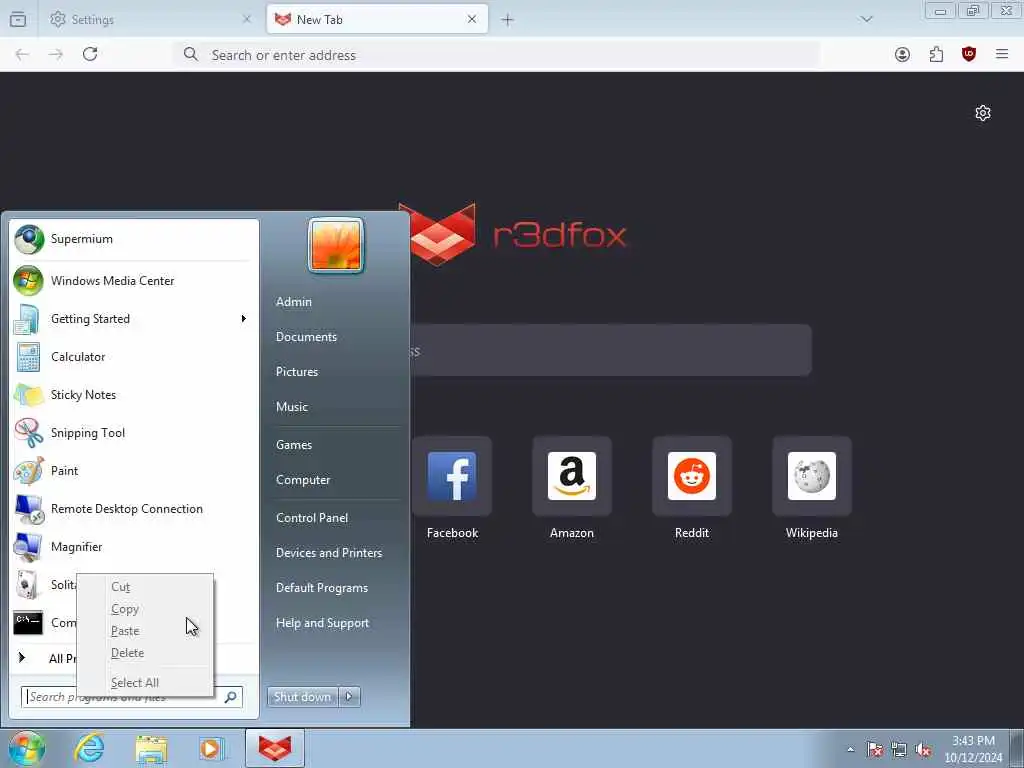Open the browser account icon
The height and width of the screenshot is (768, 1024).
(x=903, y=55)
